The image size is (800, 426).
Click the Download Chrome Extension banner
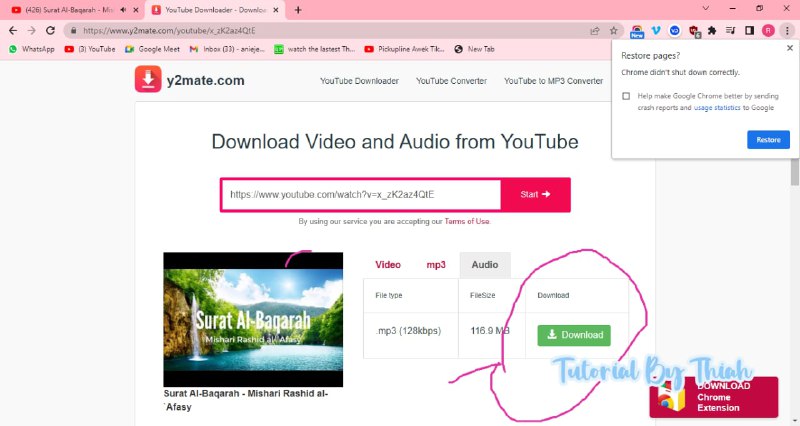click(x=714, y=397)
